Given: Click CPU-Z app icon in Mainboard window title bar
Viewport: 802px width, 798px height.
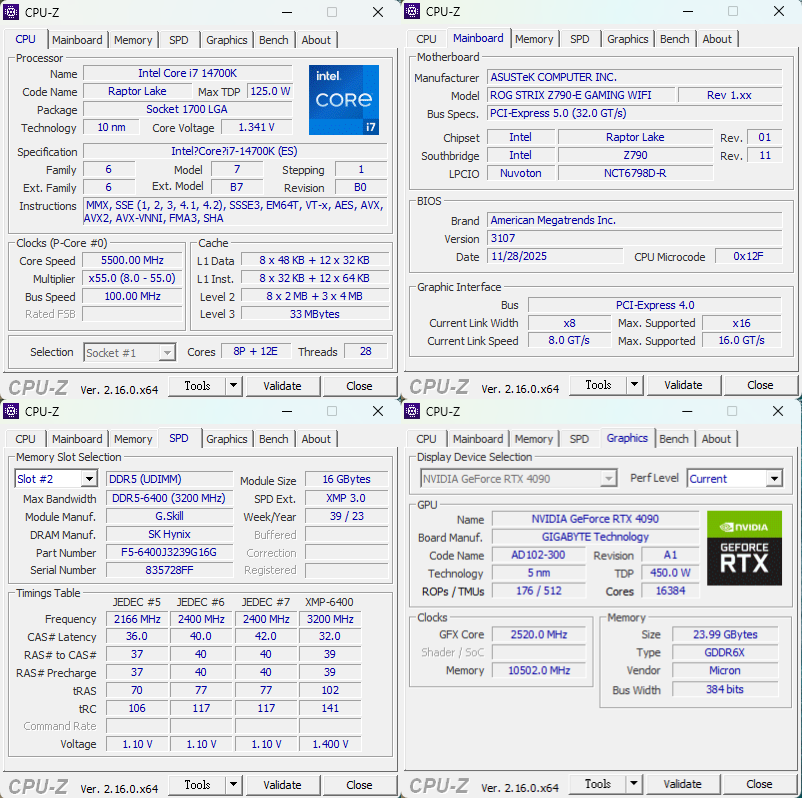Looking at the screenshot, I should point(412,12).
